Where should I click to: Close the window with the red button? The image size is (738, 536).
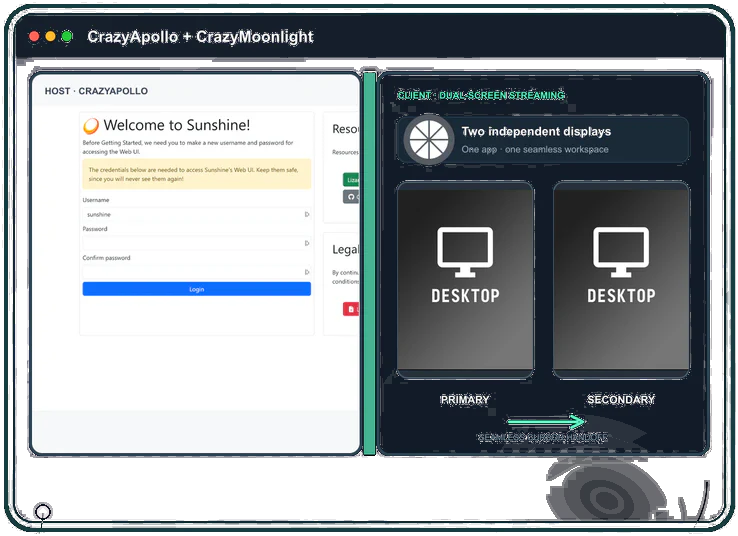pyautogui.click(x=34, y=36)
